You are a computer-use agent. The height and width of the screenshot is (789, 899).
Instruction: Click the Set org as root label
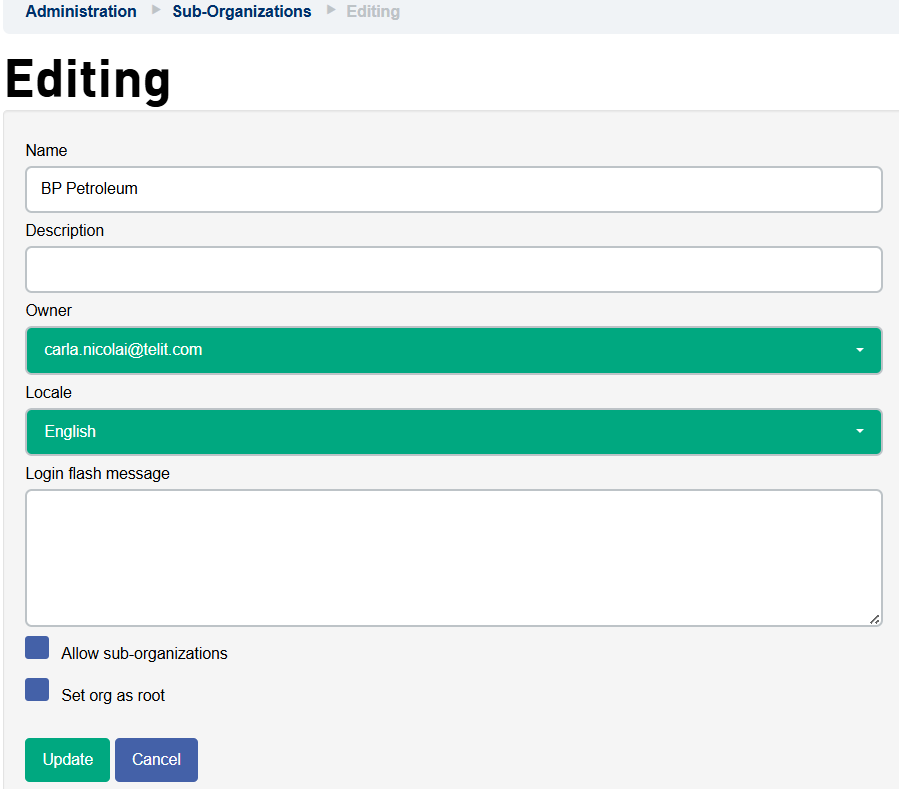click(x=112, y=696)
